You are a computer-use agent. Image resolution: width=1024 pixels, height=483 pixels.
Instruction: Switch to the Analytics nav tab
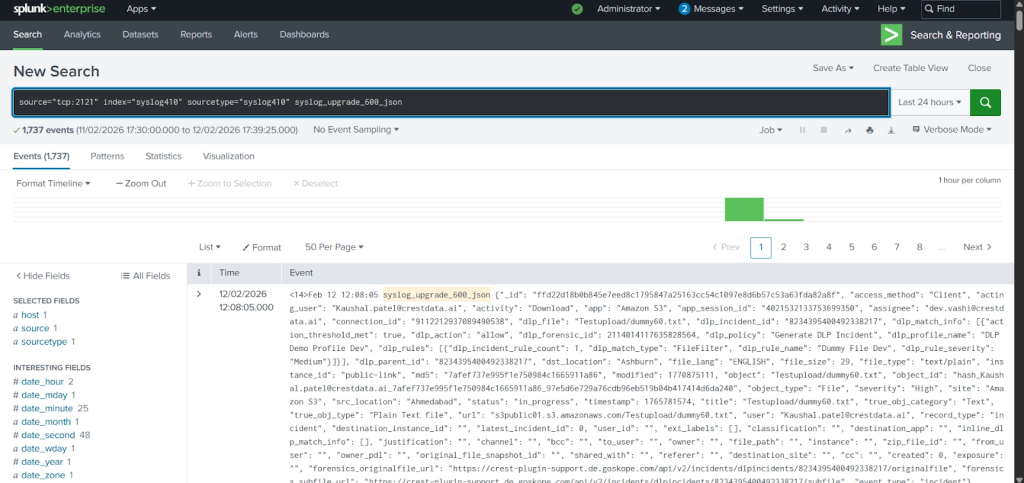[82, 35]
